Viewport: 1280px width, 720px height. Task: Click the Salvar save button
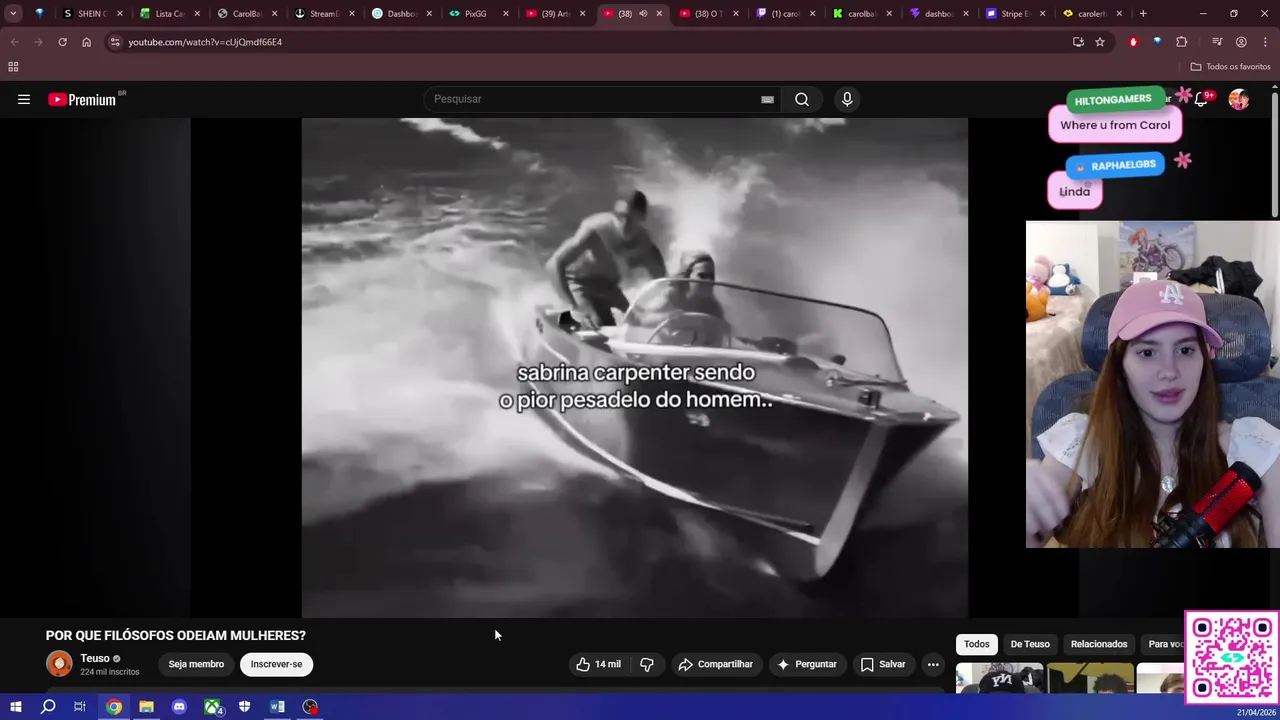(883, 664)
